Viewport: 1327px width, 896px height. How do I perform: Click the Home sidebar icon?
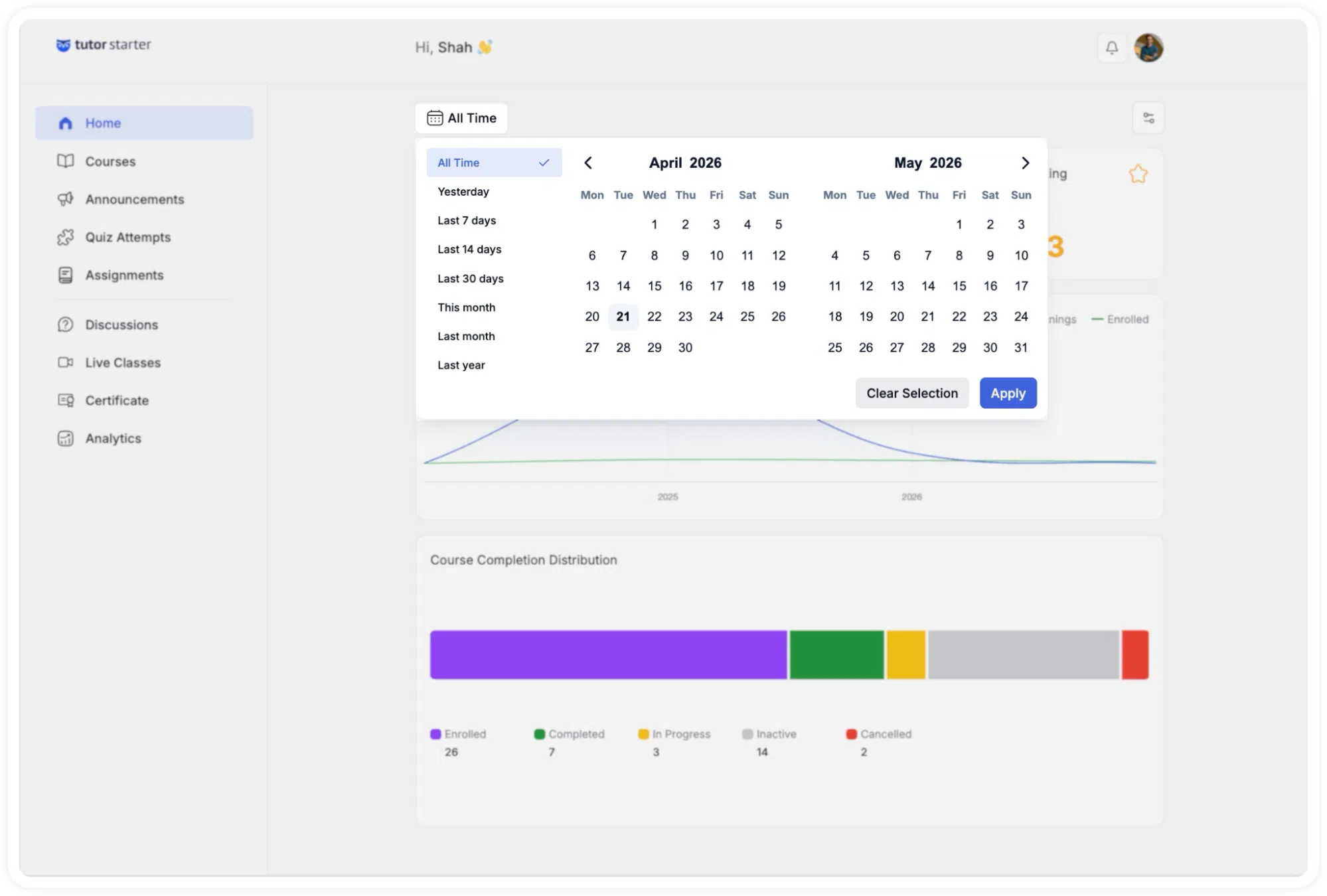click(x=65, y=123)
